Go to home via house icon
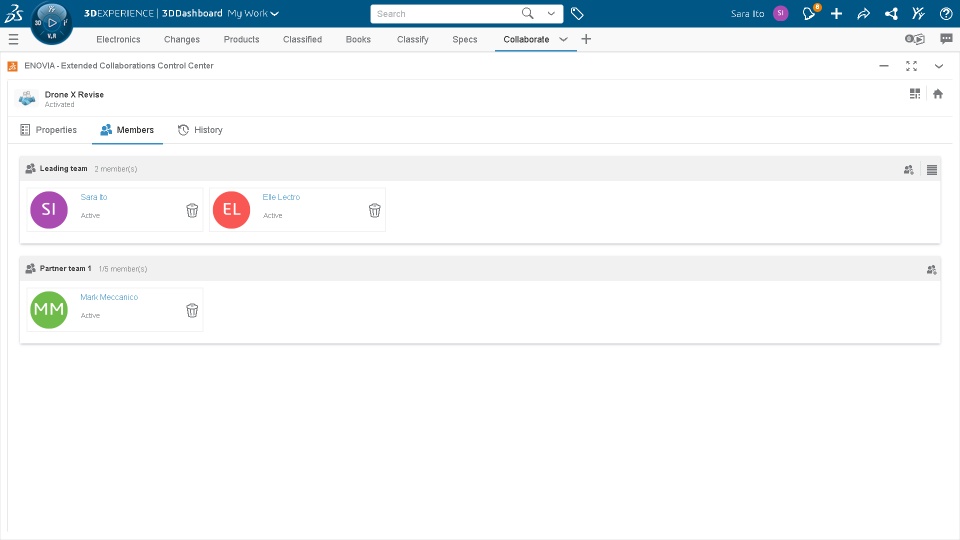Screen dimensions: 960x540 pos(937,94)
